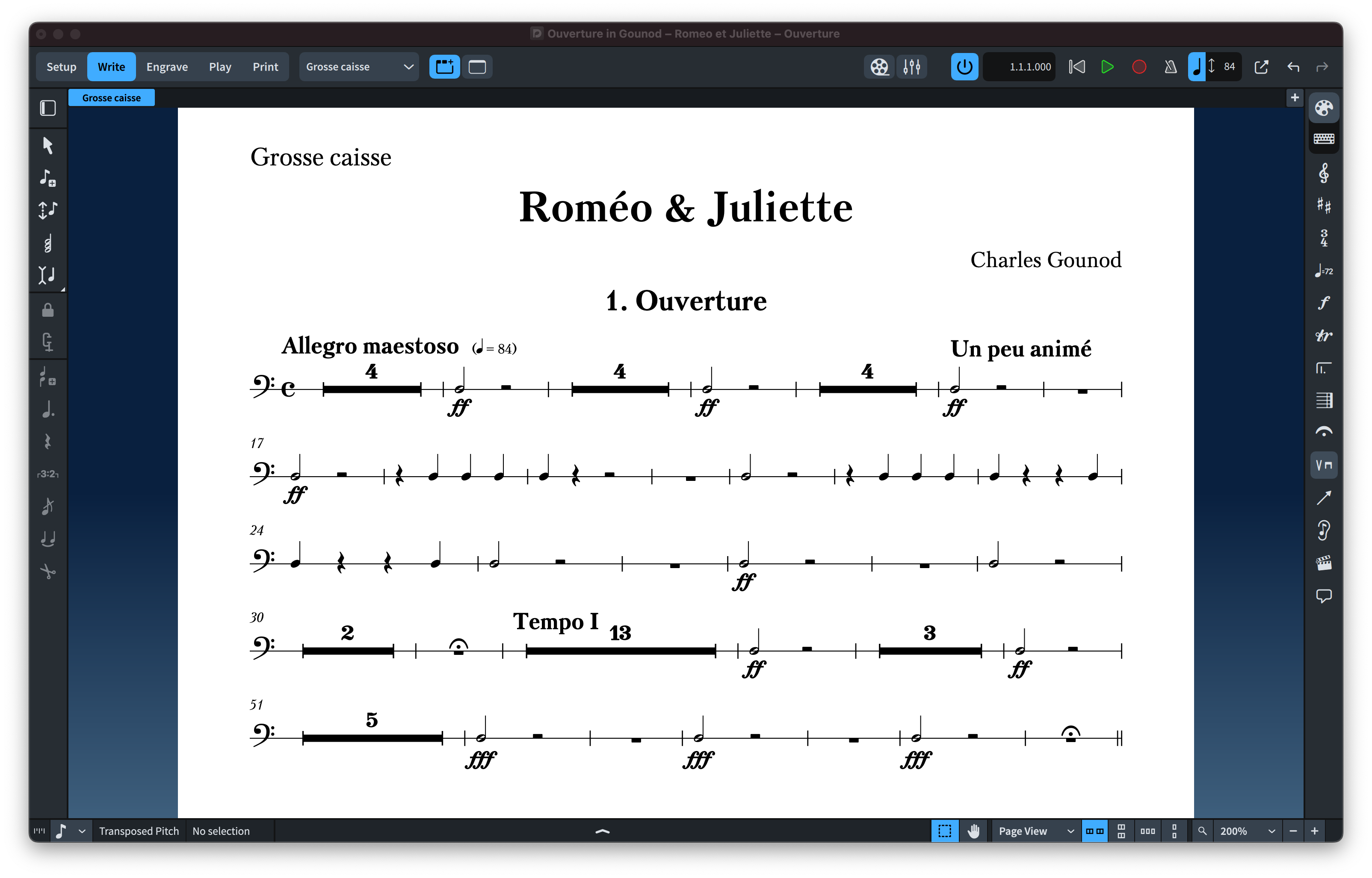
Task: Open the Tempo panel
Action: click(x=1324, y=271)
